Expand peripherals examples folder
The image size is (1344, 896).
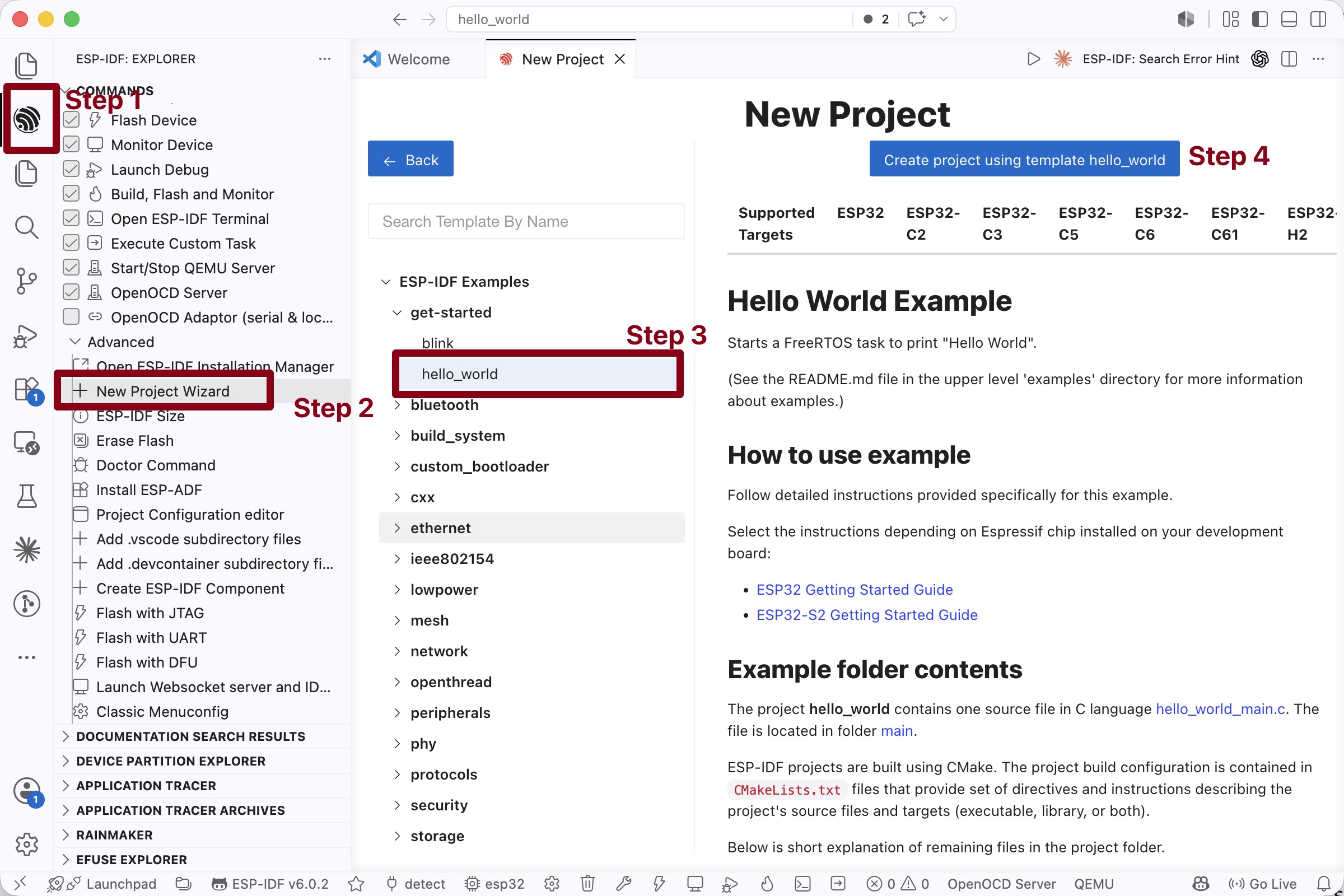tap(397, 713)
